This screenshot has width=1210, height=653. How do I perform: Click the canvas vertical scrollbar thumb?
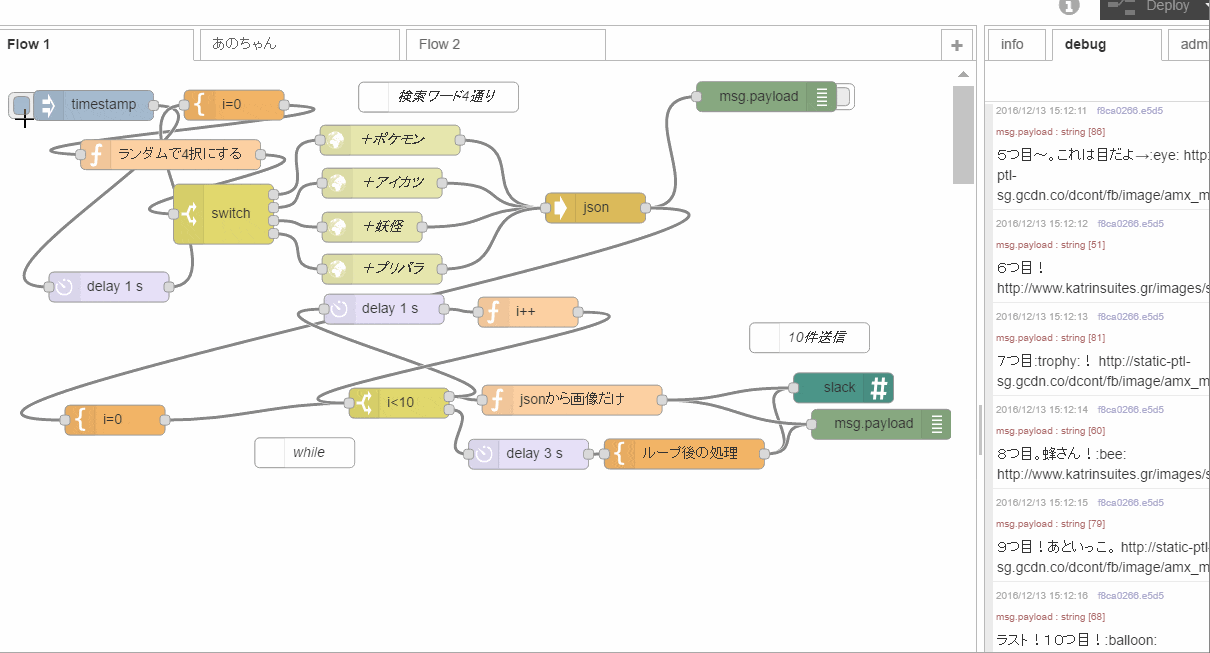pos(963,135)
